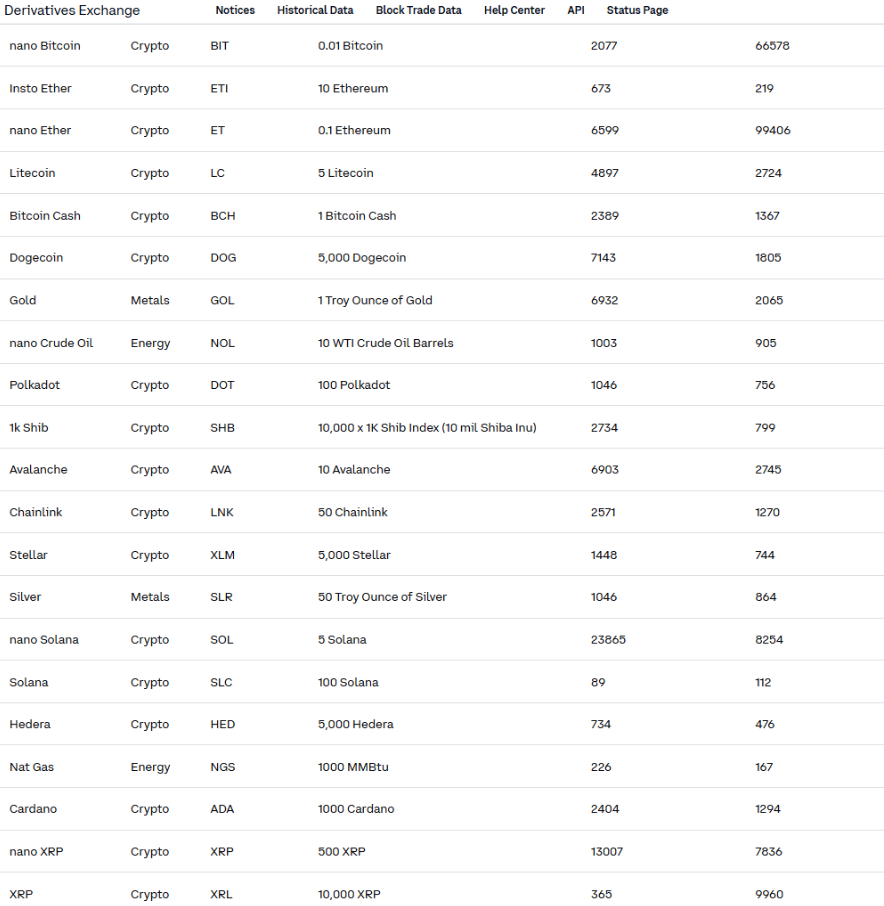Click the Derivatives Exchange heading

72,10
